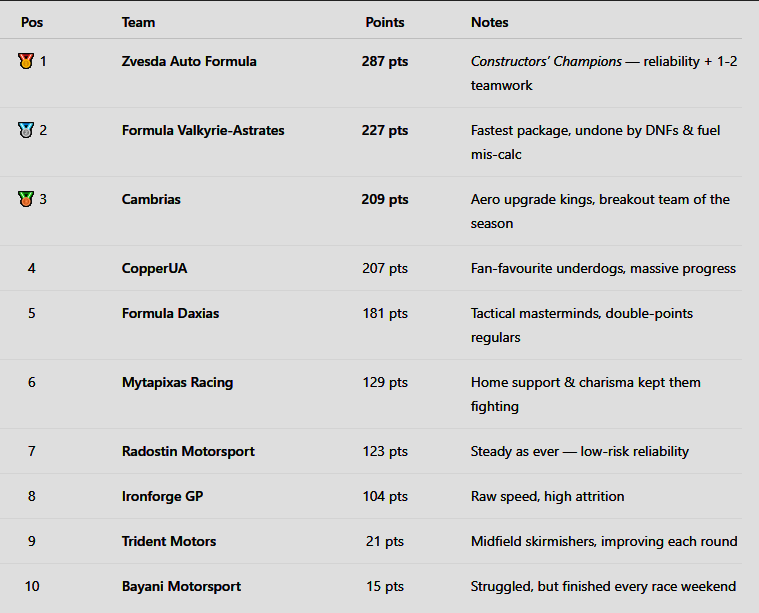The height and width of the screenshot is (613, 759).
Task: Click the CopperUA team name
Action: (x=154, y=268)
